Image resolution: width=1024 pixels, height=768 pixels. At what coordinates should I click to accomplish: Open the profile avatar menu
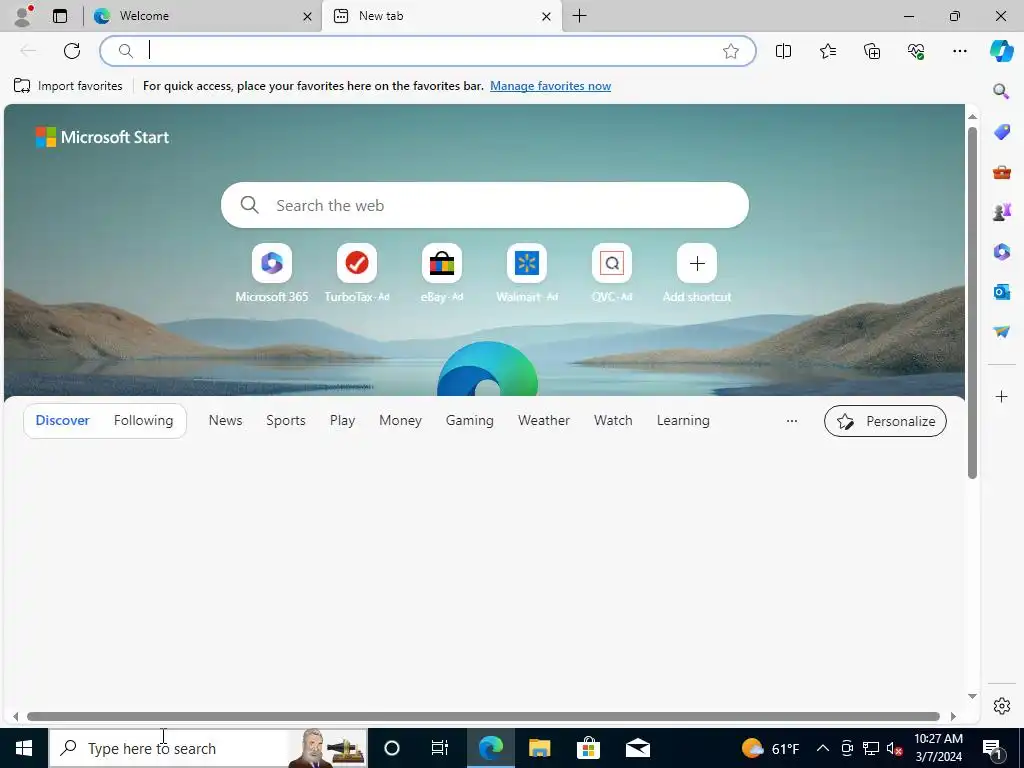[x=23, y=16]
